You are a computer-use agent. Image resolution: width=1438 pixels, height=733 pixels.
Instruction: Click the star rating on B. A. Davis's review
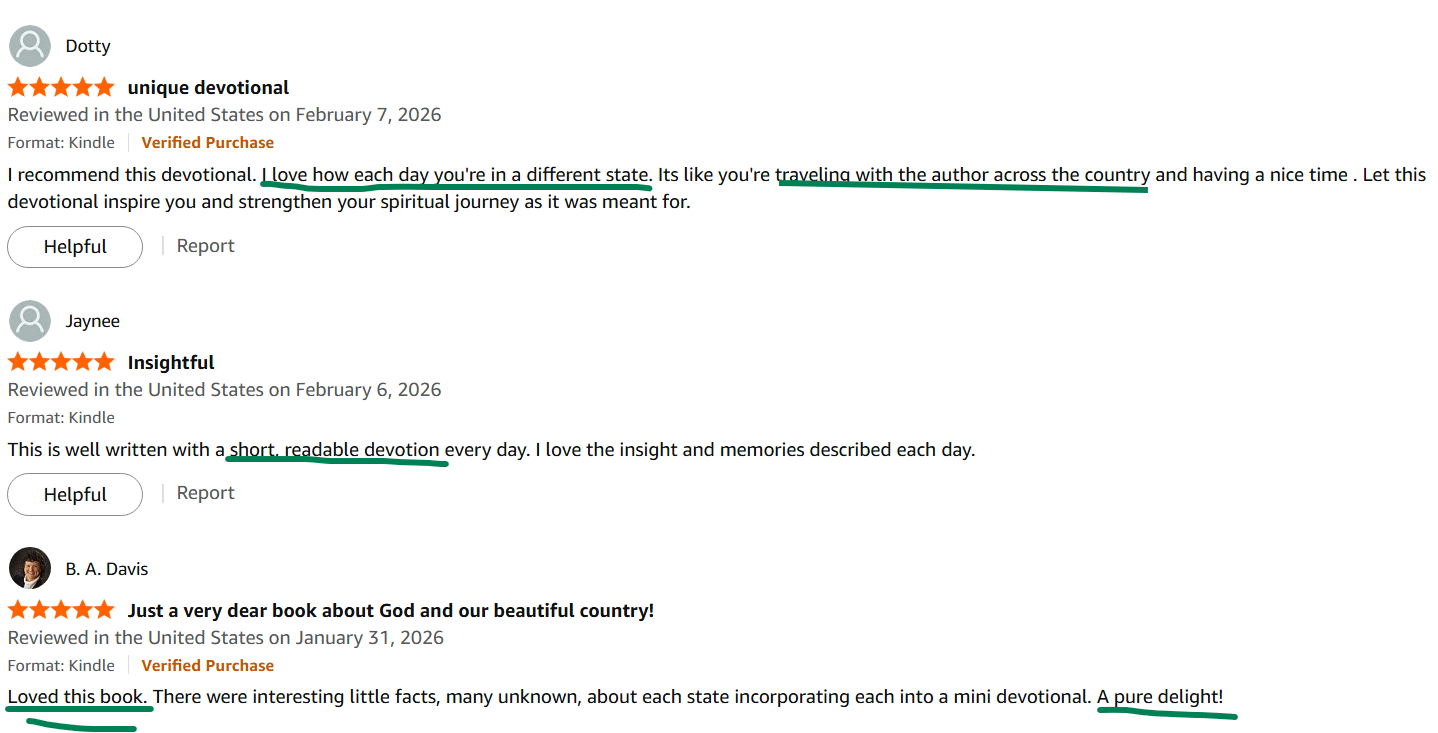pos(61,610)
